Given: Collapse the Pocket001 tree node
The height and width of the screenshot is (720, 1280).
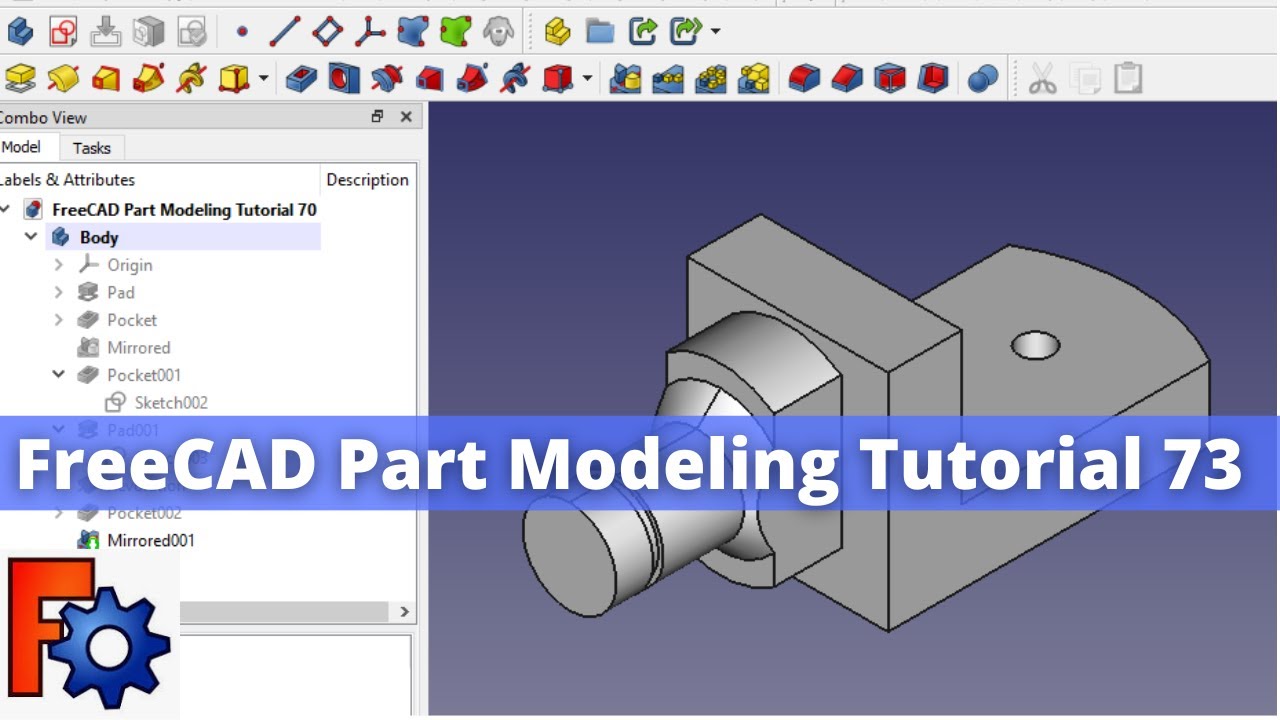Looking at the screenshot, I should pos(58,375).
